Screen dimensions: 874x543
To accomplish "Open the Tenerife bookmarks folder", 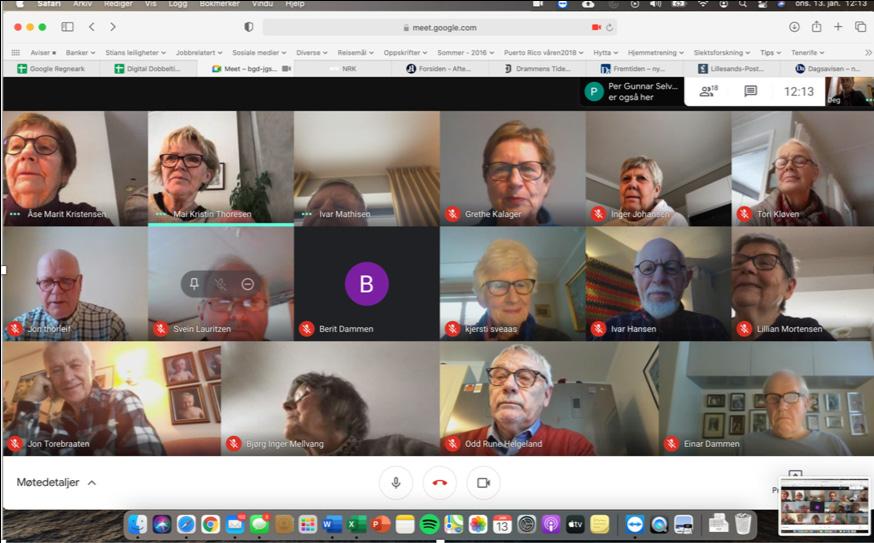I will [808, 52].
